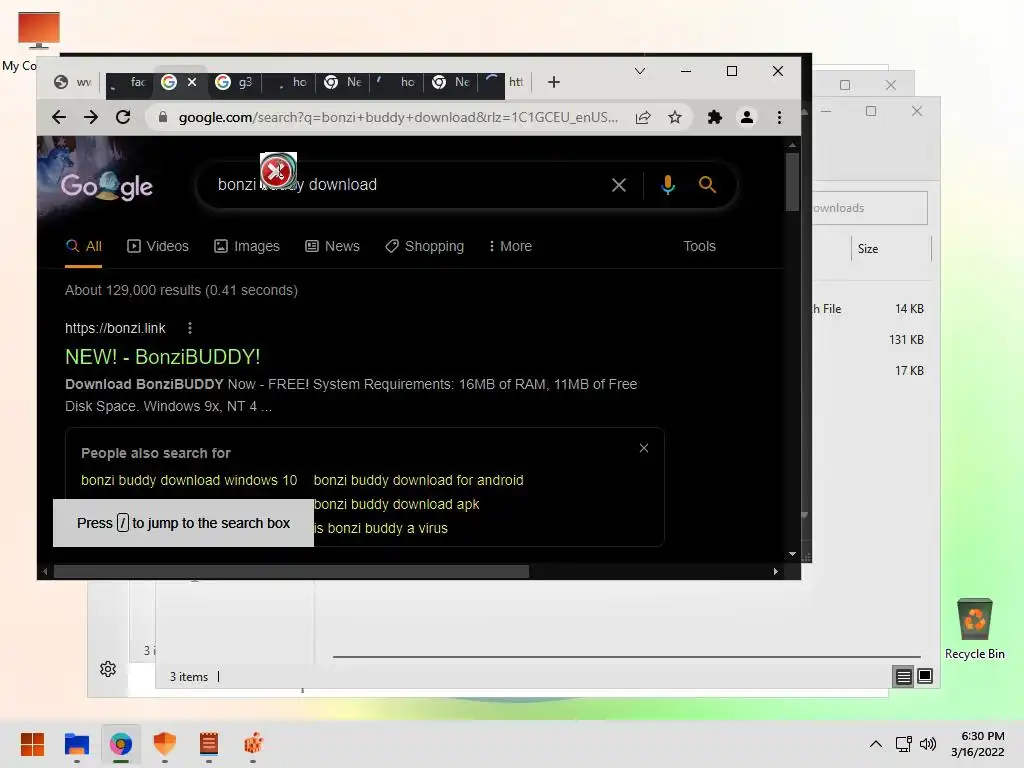
Task: Open the NEW! - BonziBUDDY! result
Action: [x=163, y=357]
